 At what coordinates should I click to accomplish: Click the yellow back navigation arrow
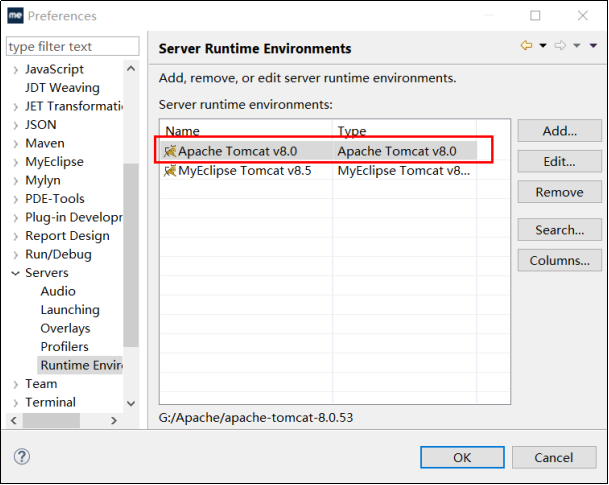click(x=526, y=45)
